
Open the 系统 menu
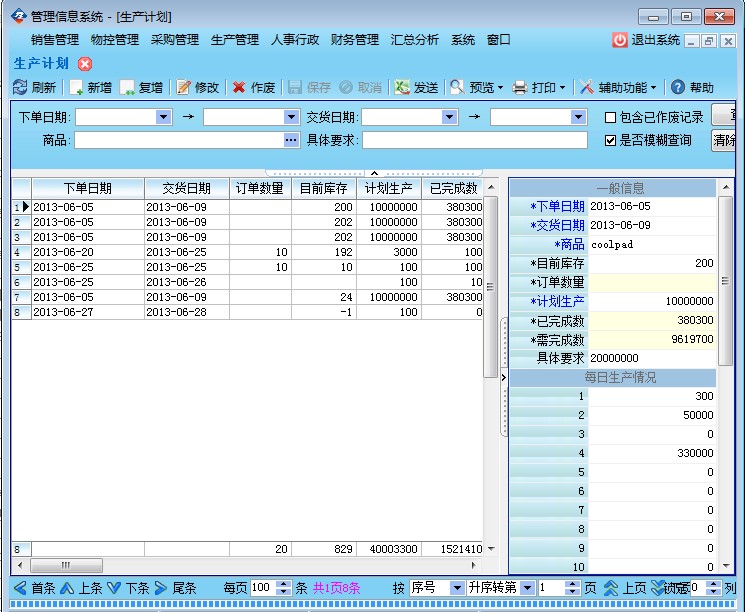pos(463,40)
